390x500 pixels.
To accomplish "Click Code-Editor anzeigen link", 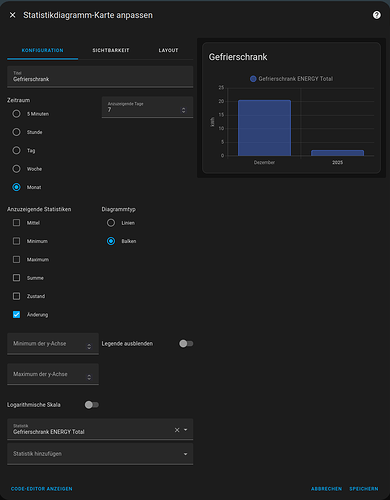I will (42, 489).
